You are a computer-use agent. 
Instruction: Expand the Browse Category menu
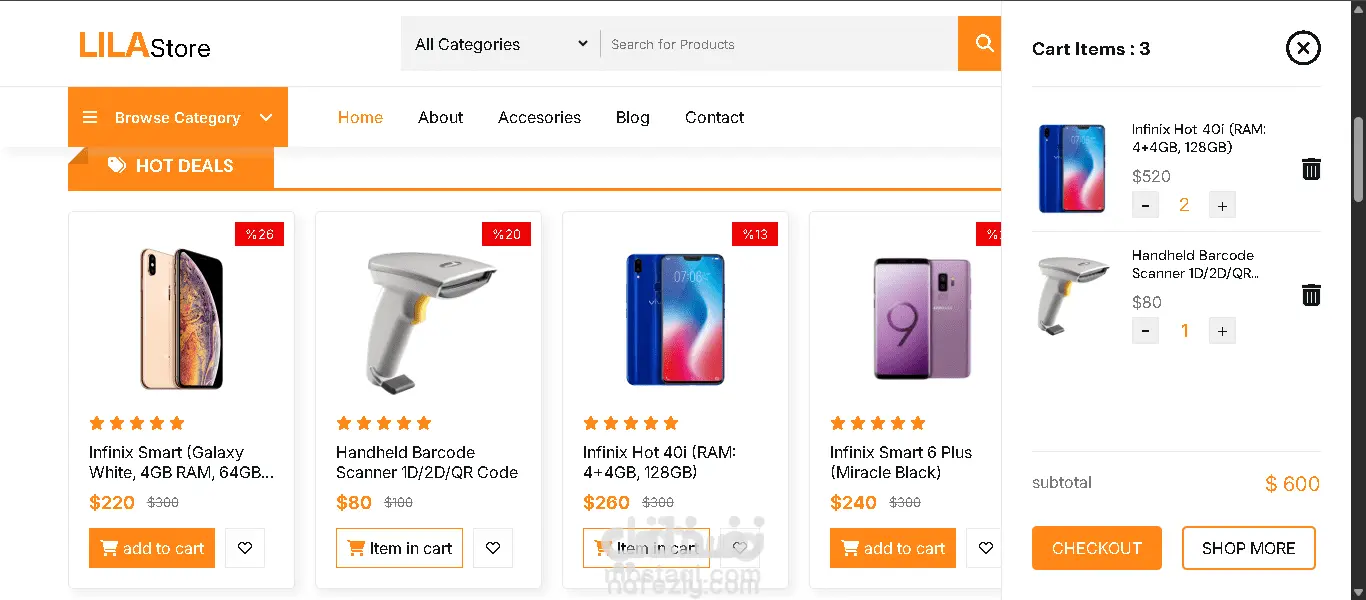[x=178, y=117]
